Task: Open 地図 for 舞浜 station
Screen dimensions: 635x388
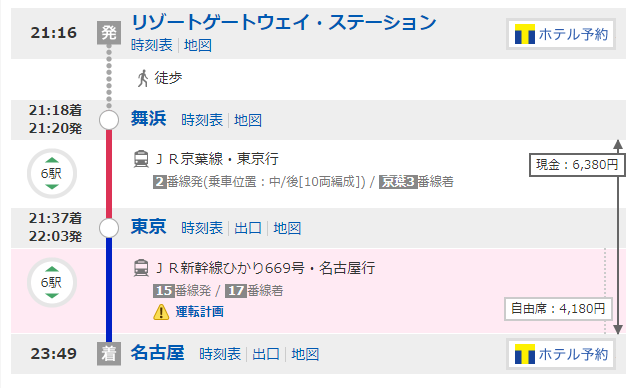Action: 248,120
